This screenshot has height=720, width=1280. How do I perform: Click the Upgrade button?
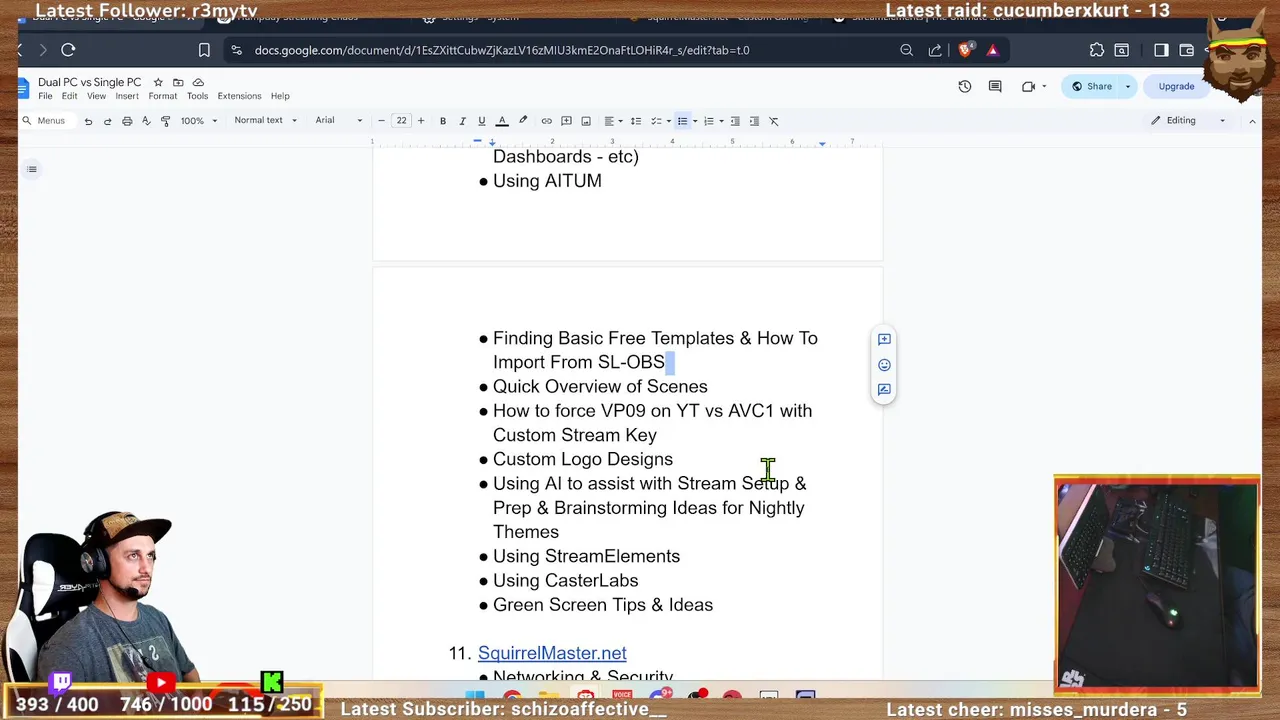click(1176, 87)
